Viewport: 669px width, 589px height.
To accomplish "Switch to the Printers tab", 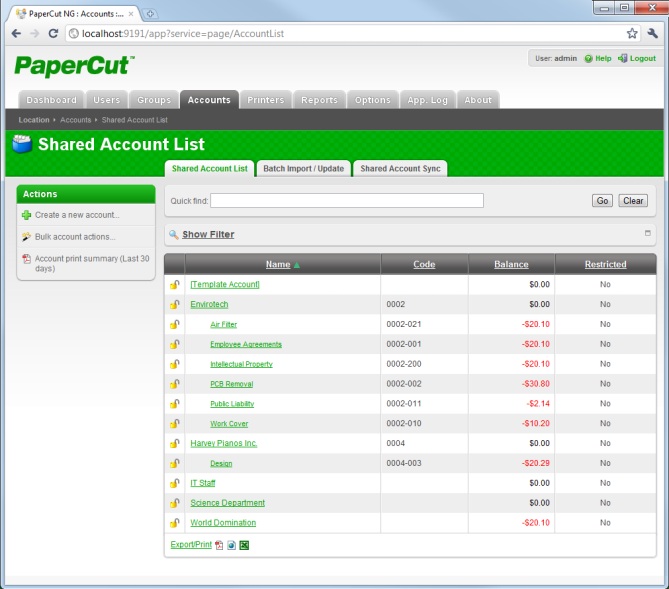I will pyautogui.click(x=266, y=100).
